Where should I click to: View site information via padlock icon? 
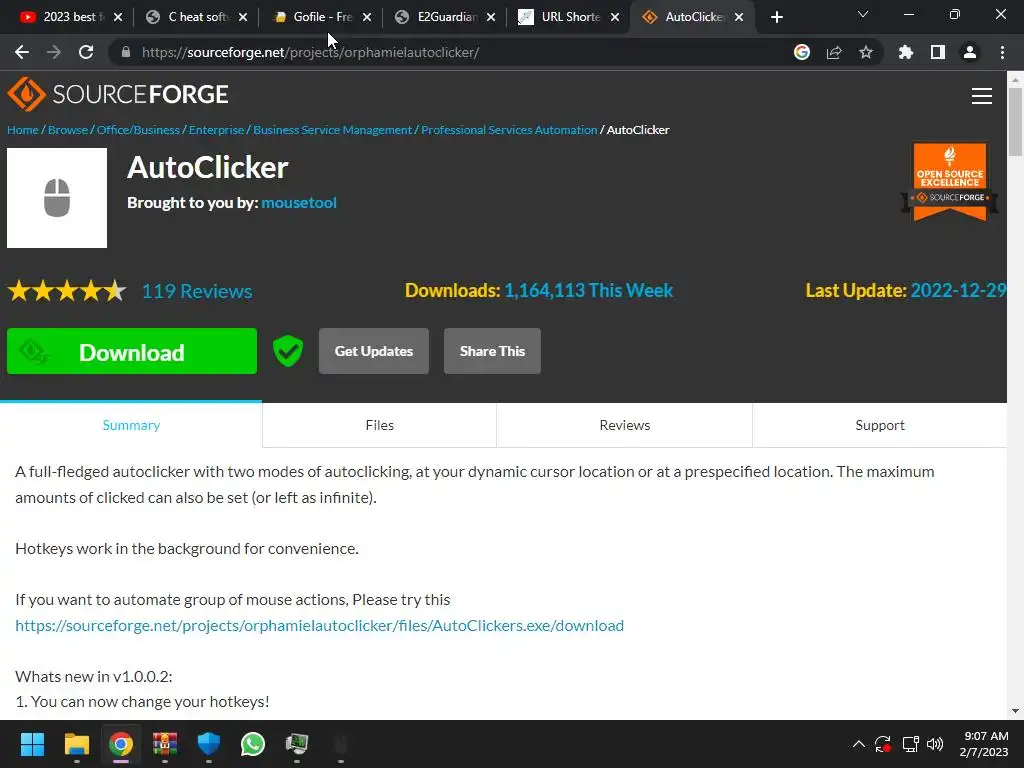pos(126,52)
